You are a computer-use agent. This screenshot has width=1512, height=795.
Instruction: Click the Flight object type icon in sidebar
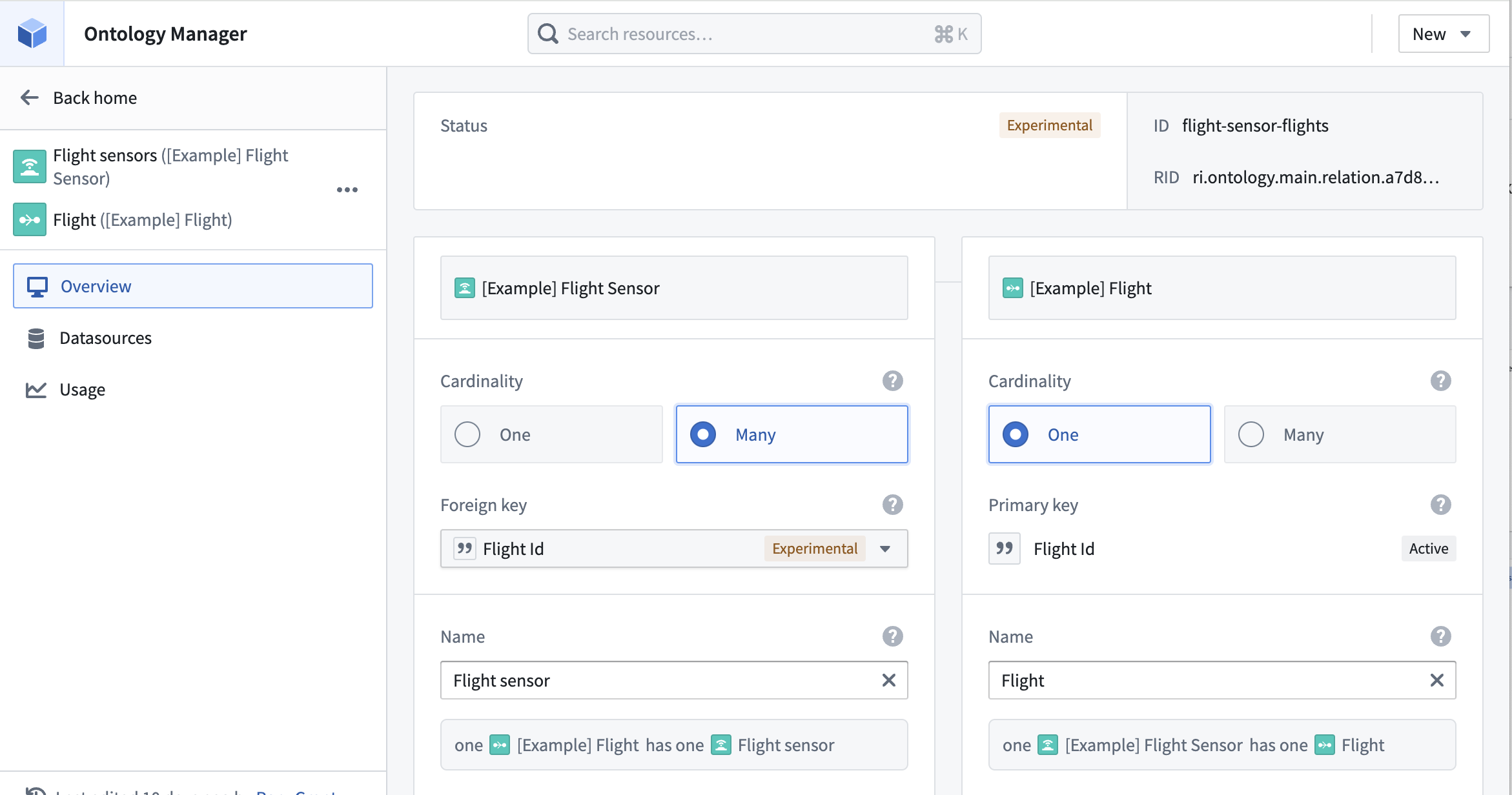(30, 219)
